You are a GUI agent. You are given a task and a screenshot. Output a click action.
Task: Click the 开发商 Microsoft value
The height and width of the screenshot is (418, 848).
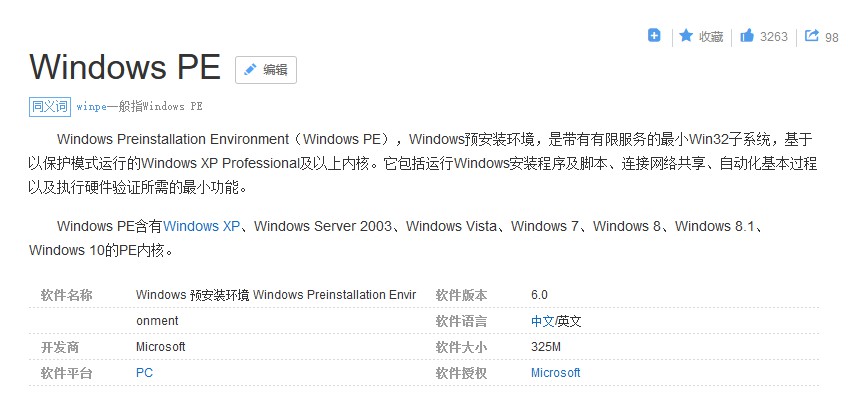pyautogui.click(x=160, y=347)
